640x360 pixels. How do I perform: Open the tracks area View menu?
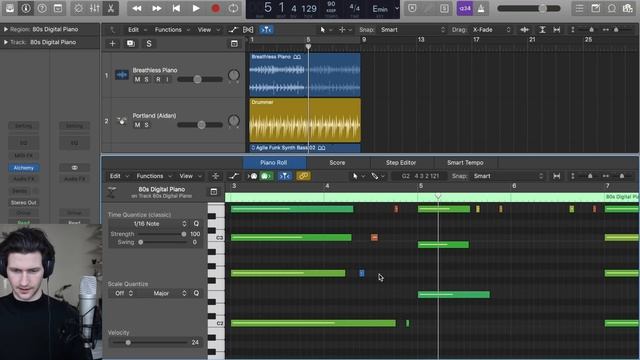(x=208, y=29)
